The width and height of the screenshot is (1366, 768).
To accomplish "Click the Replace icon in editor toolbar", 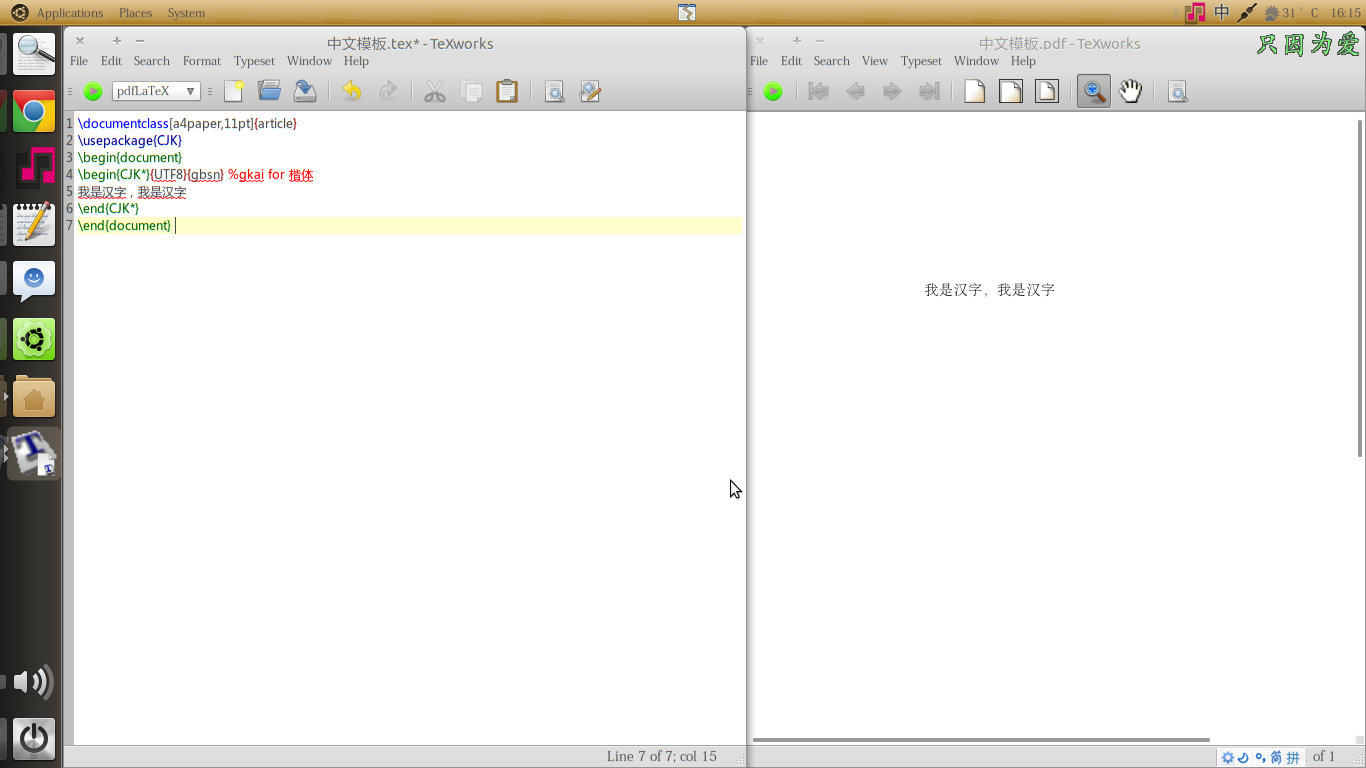I will [x=590, y=91].
